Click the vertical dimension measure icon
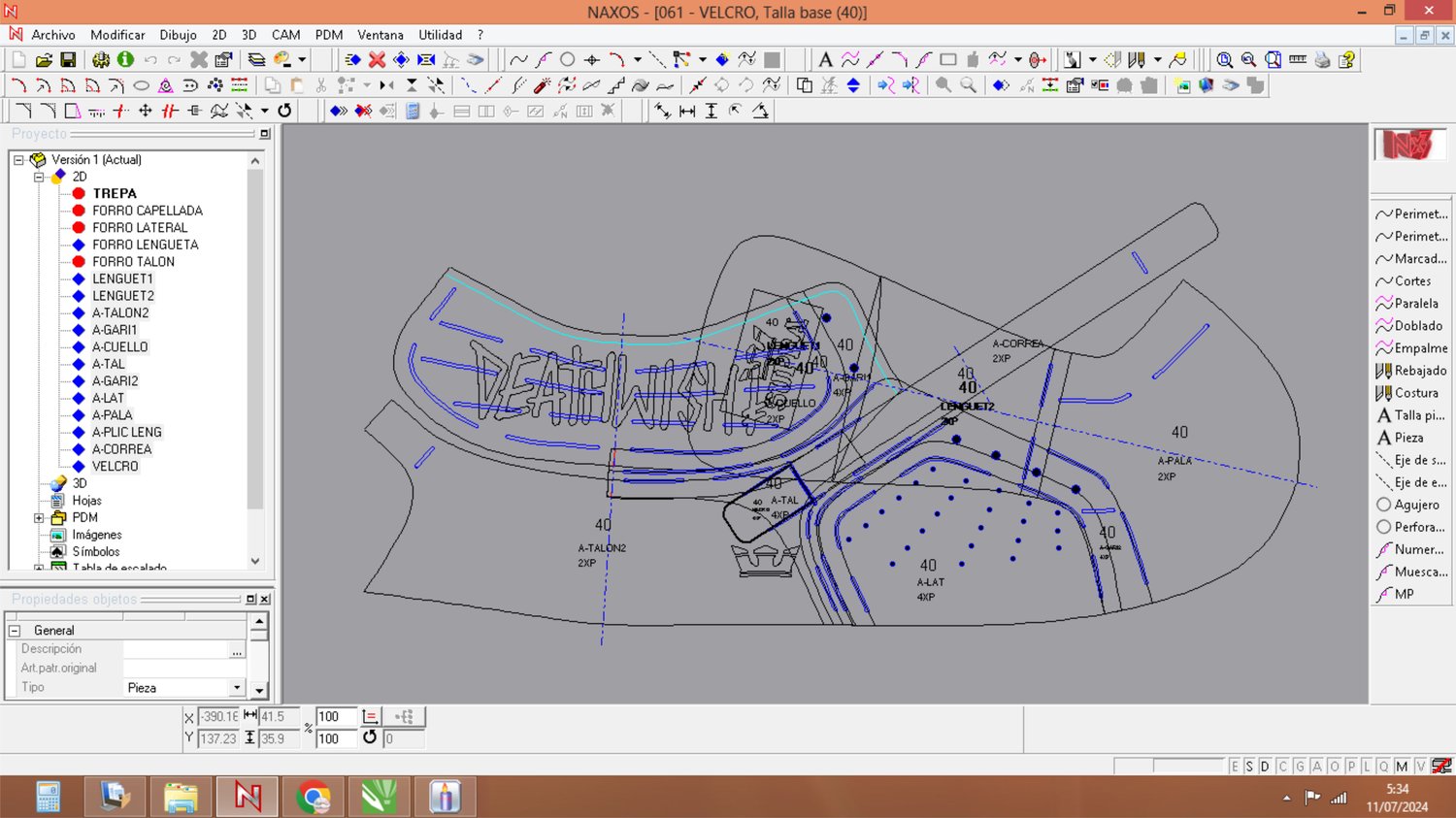 pos(711,111)
